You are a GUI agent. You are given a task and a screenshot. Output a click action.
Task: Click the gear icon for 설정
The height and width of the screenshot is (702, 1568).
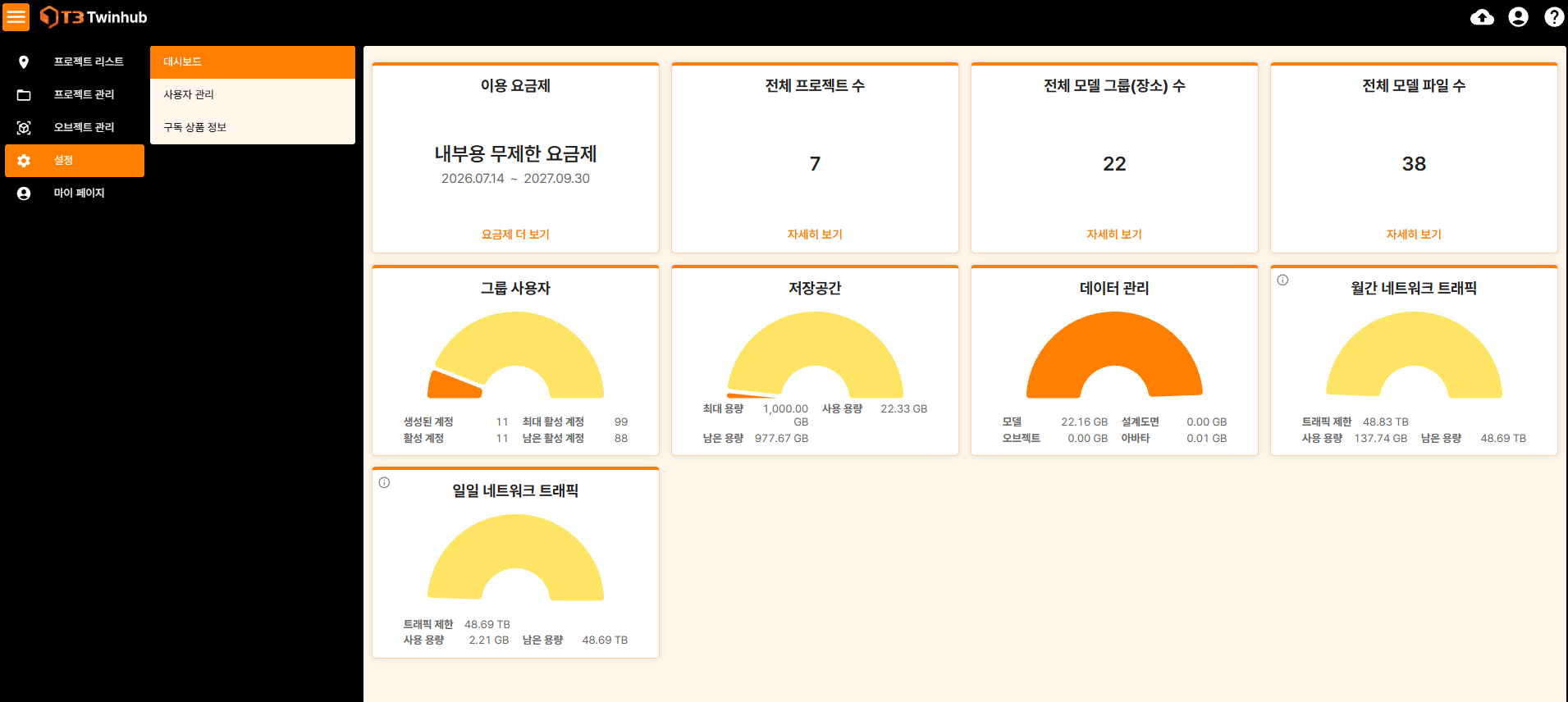[x=24, y=161]
